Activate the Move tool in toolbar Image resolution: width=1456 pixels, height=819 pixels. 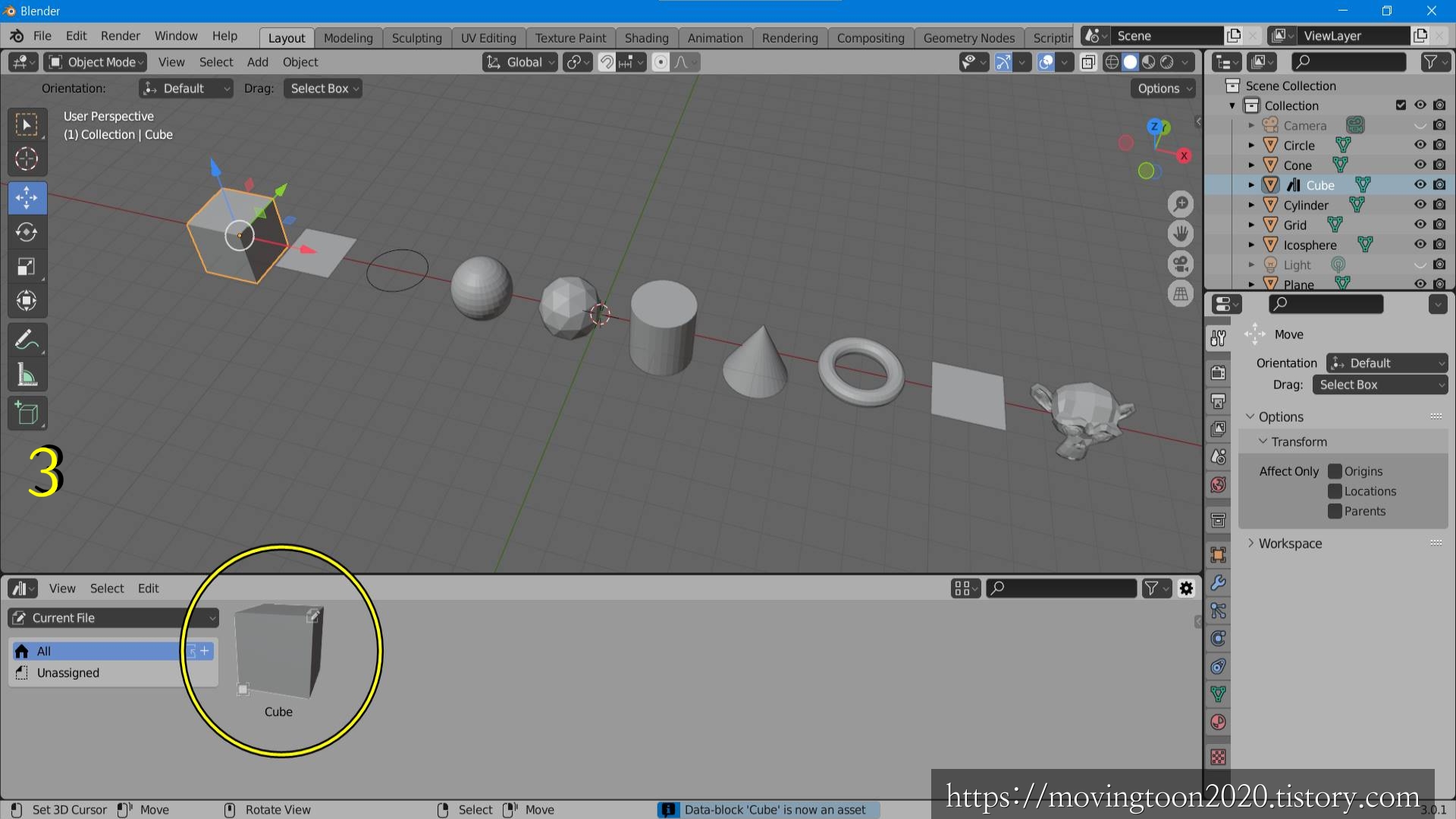pos(27,198)
